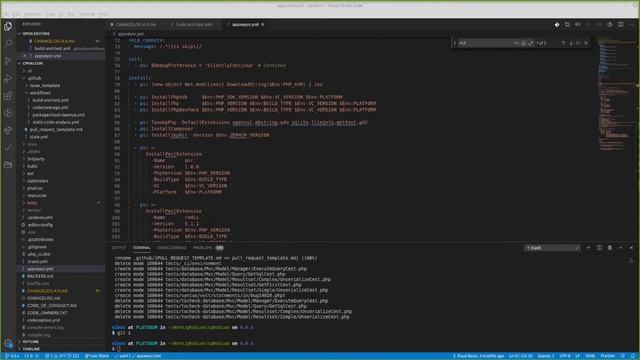Collapse the OPEN EDITORS section
The width and height of the screenshot is (640, 360).
(36, 33)
